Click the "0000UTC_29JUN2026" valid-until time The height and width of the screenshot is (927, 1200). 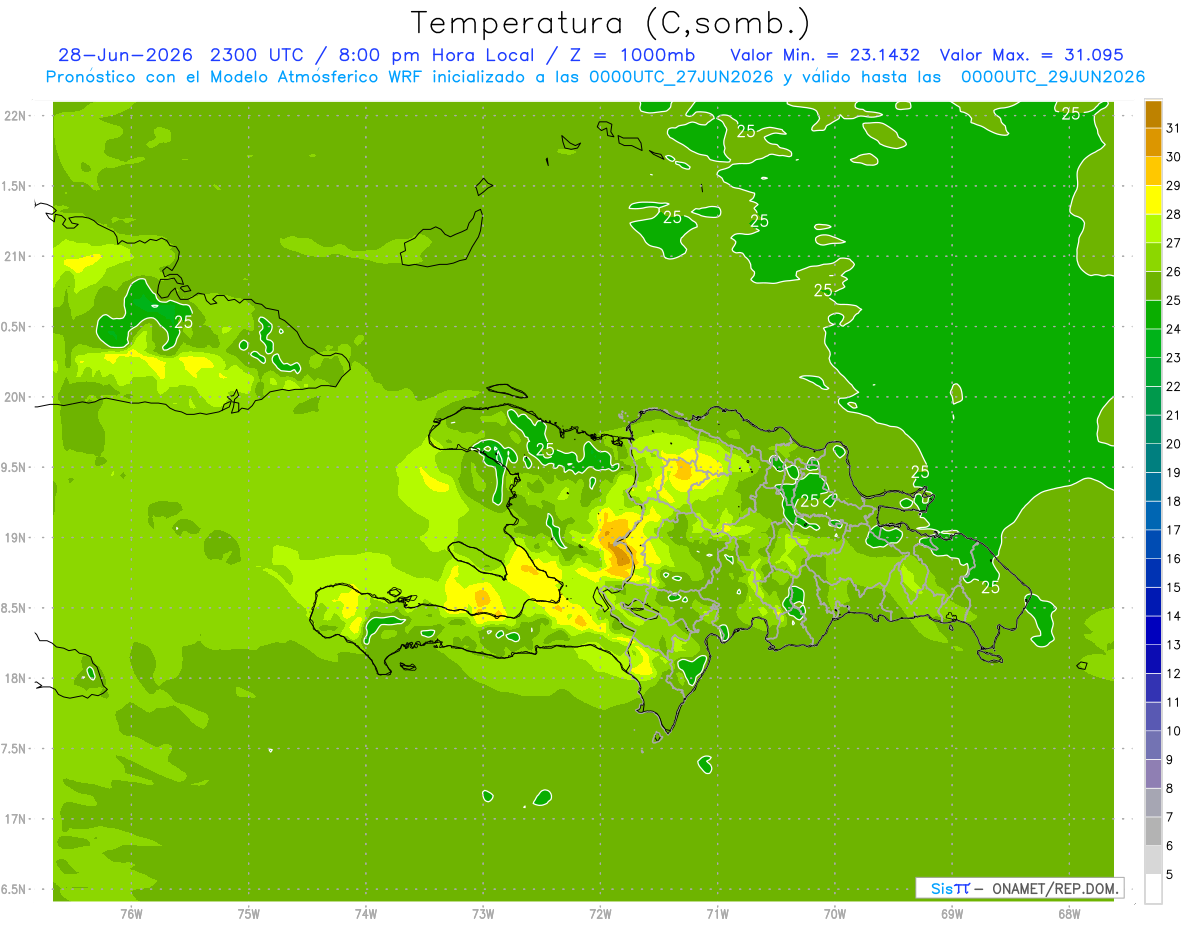pos(1053,77)
